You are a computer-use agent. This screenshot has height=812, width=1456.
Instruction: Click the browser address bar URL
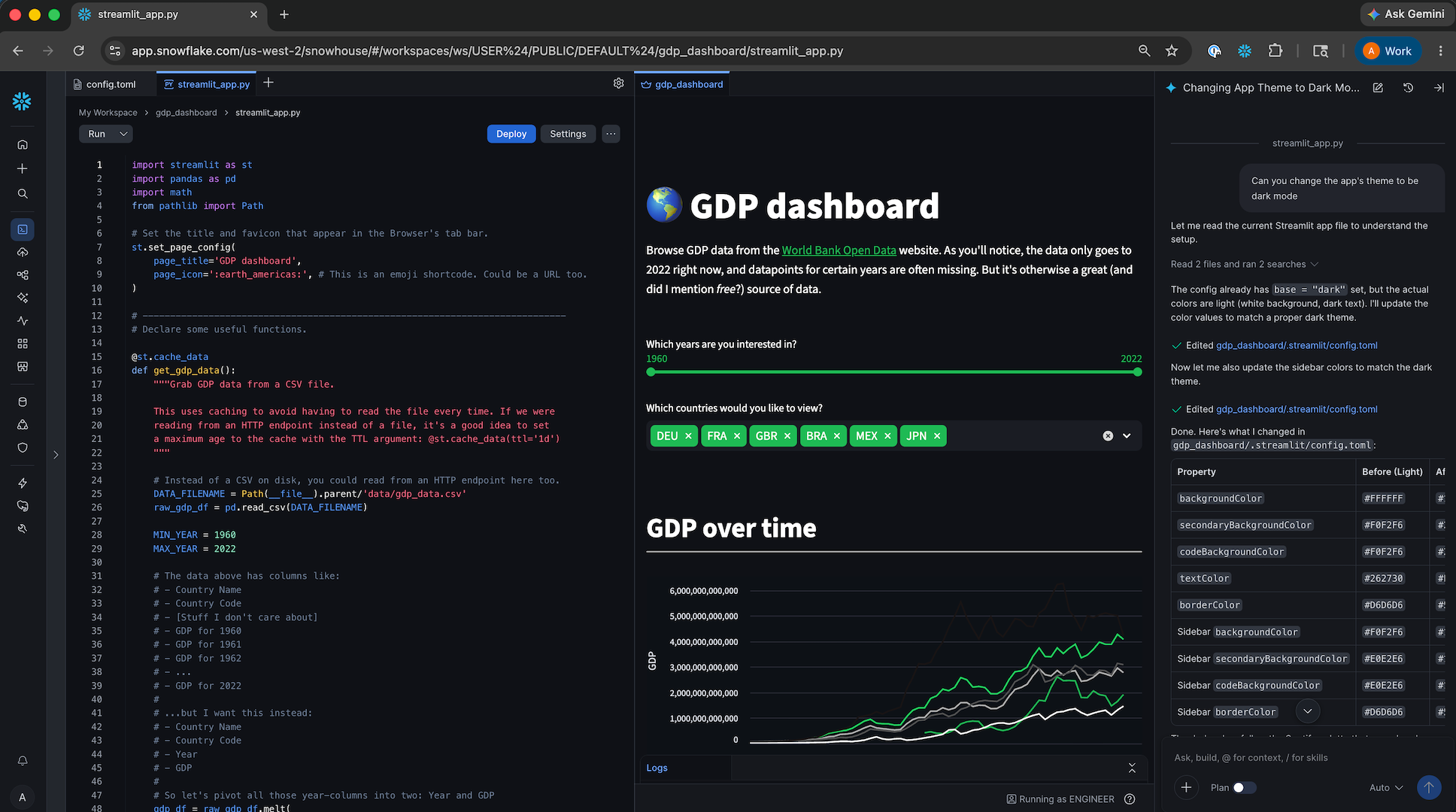pyautogui.click(x=487, y=51)
